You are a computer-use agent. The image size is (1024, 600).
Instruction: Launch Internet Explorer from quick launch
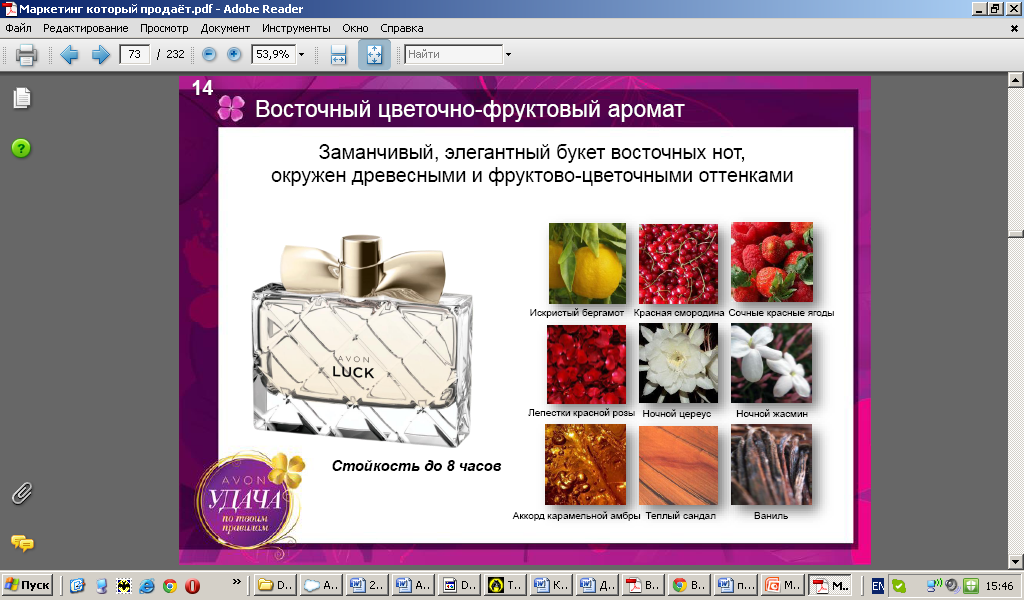pyautogui.click(x=146, y=586)
